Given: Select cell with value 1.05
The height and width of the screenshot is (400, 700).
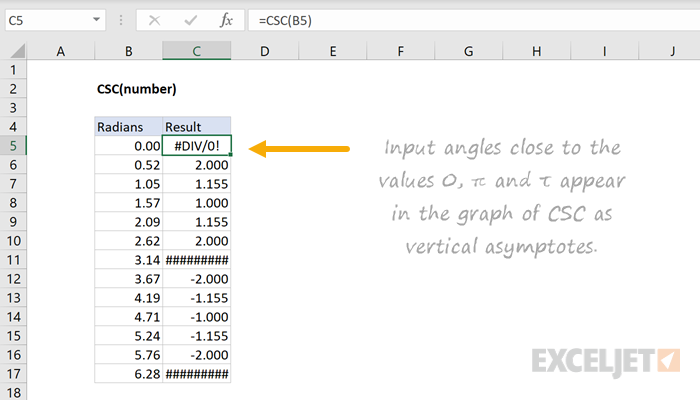Looking at the screenshot, I should pyautogui.click(x=129, y=184).
